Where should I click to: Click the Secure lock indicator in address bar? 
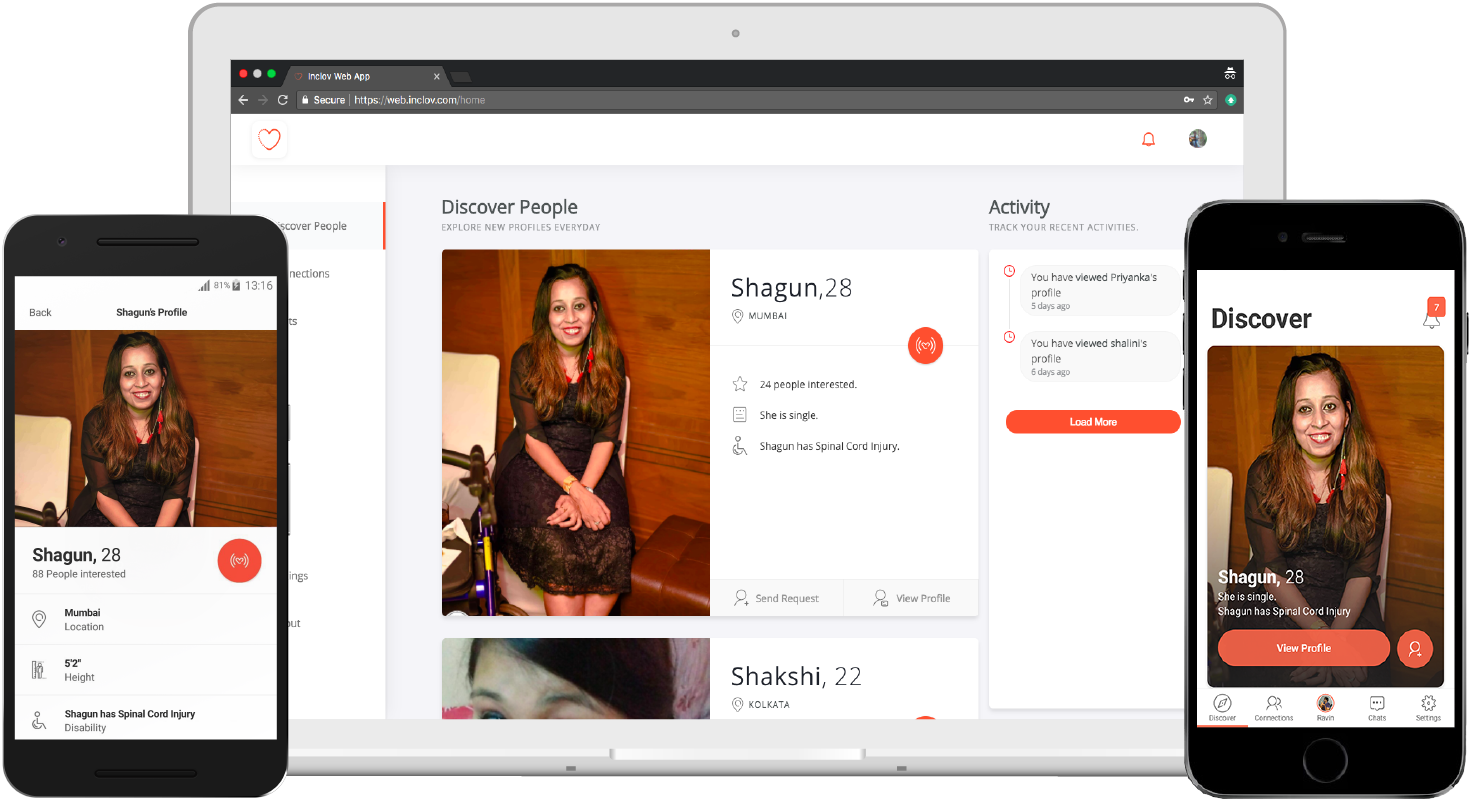322,100
